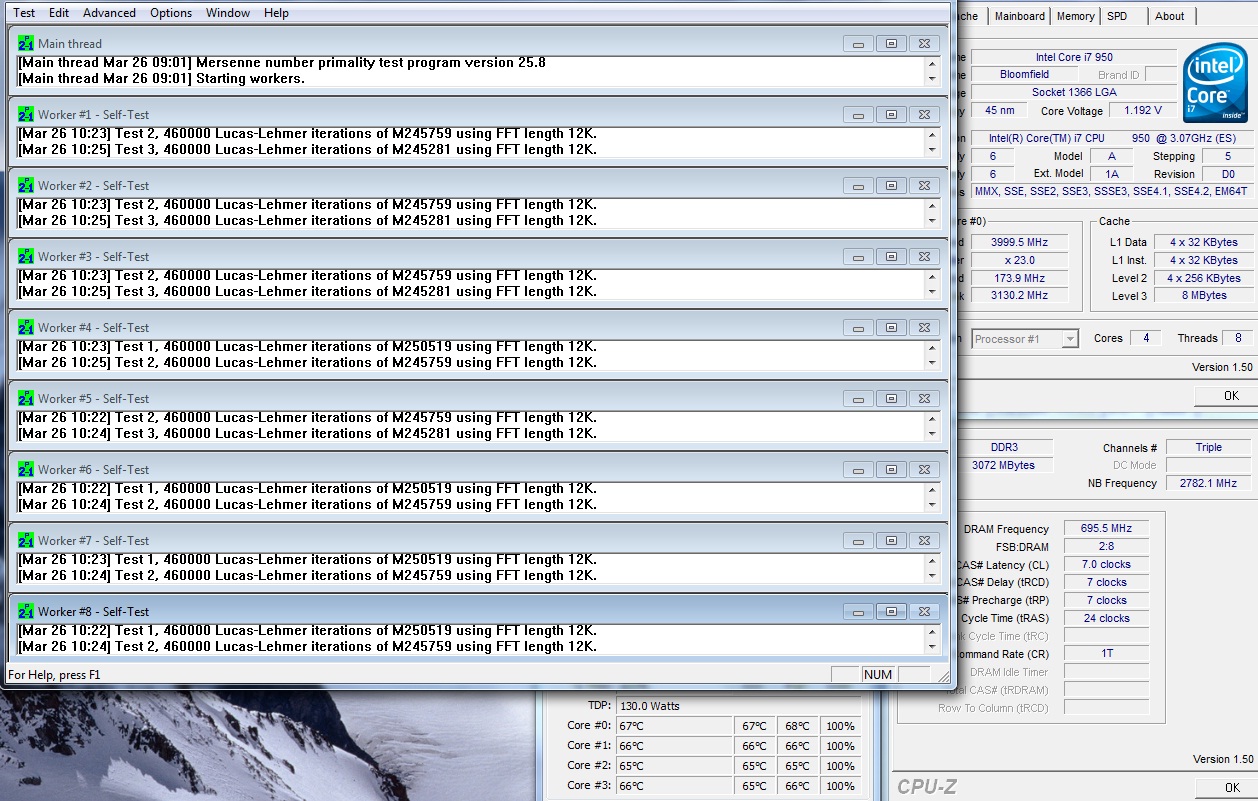Click the Prime95 icon on Main thread window
1258x801 pixels.
click(26, 43)
